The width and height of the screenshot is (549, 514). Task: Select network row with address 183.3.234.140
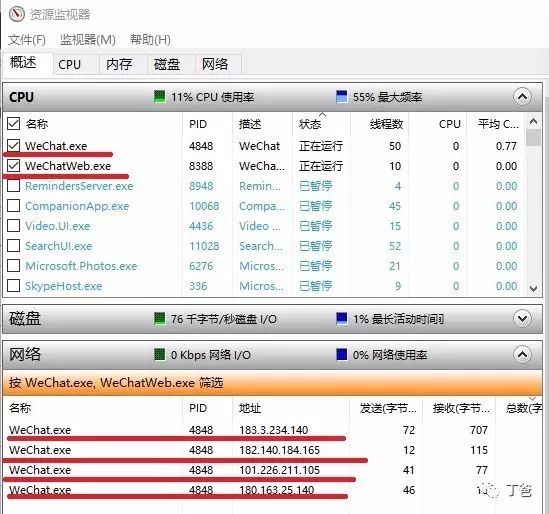[x=272, y=430]
